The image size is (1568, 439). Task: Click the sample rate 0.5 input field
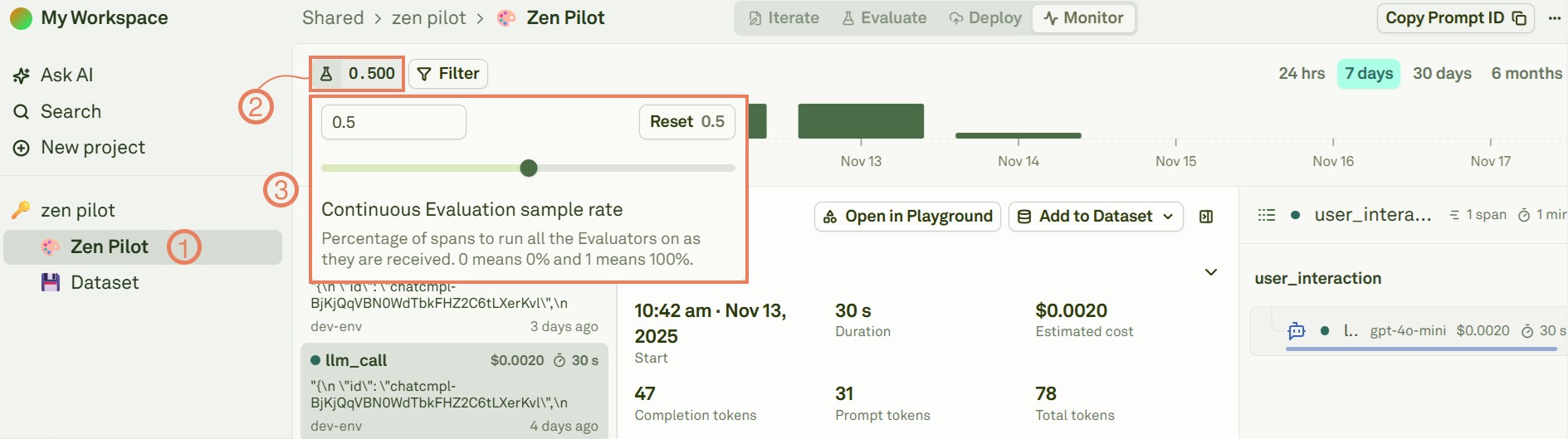tap(393, 123)
